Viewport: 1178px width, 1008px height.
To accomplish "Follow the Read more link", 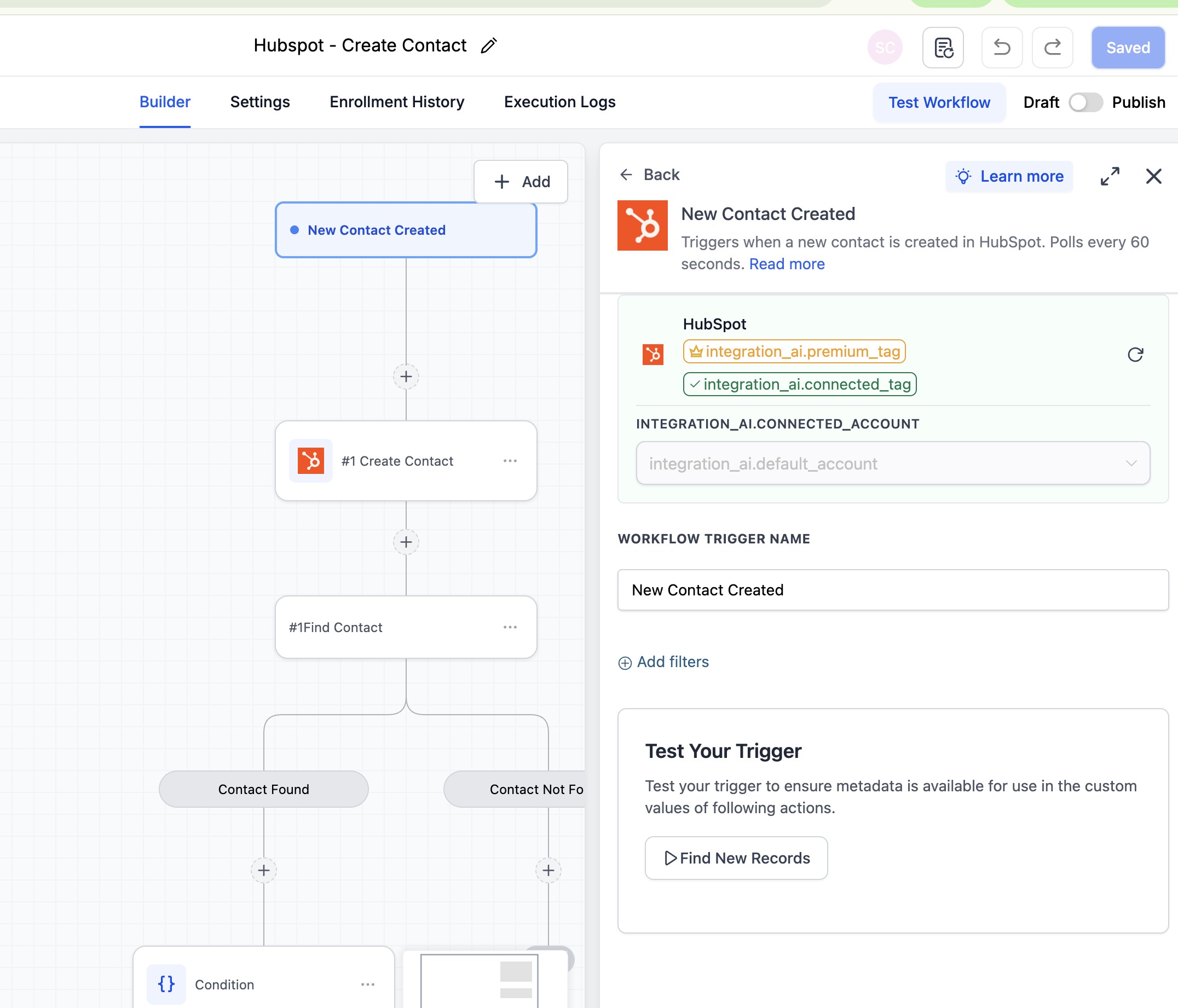I will pos(787,264).
